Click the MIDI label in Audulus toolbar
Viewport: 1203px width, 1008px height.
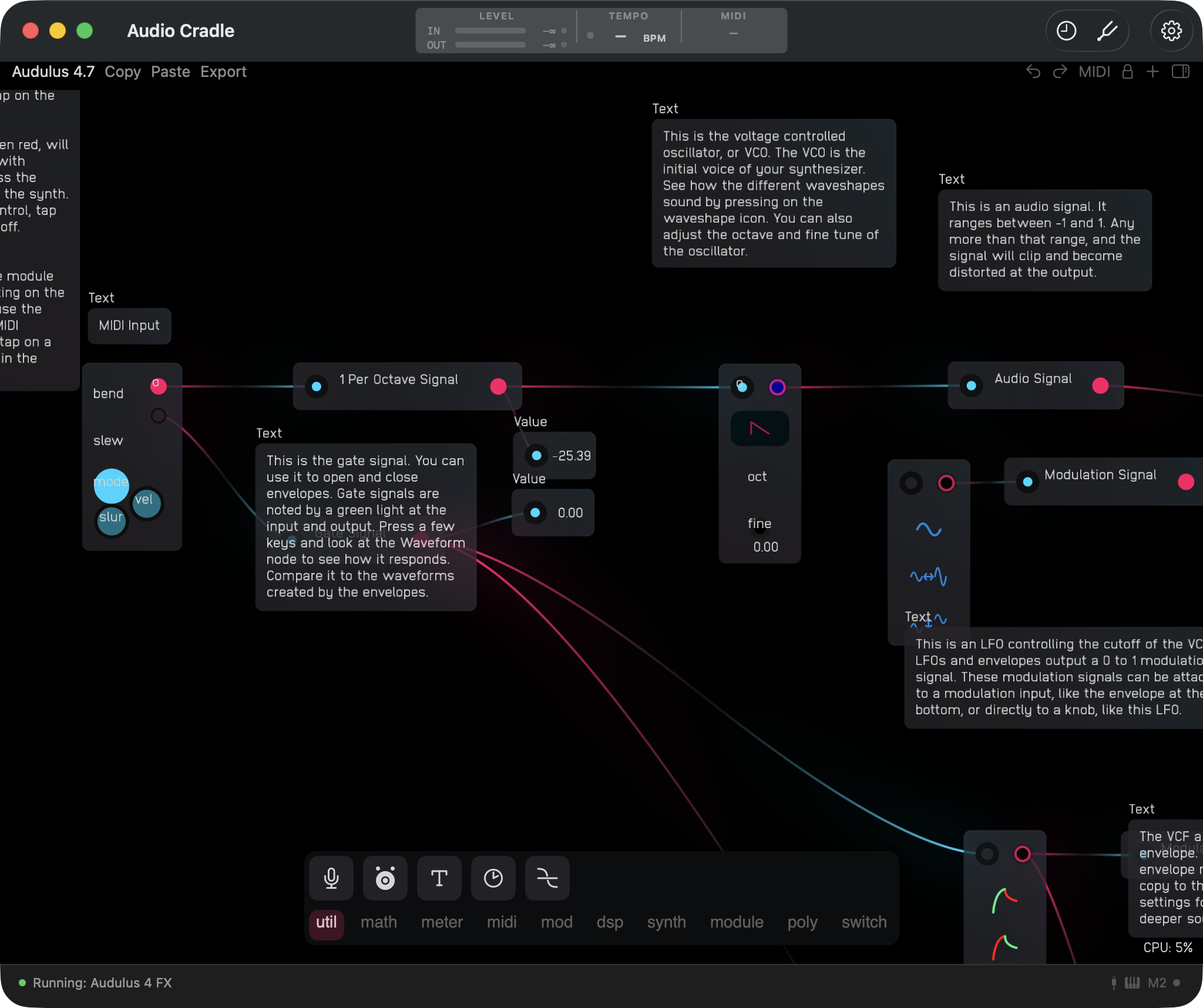(x=1094, y=72)
